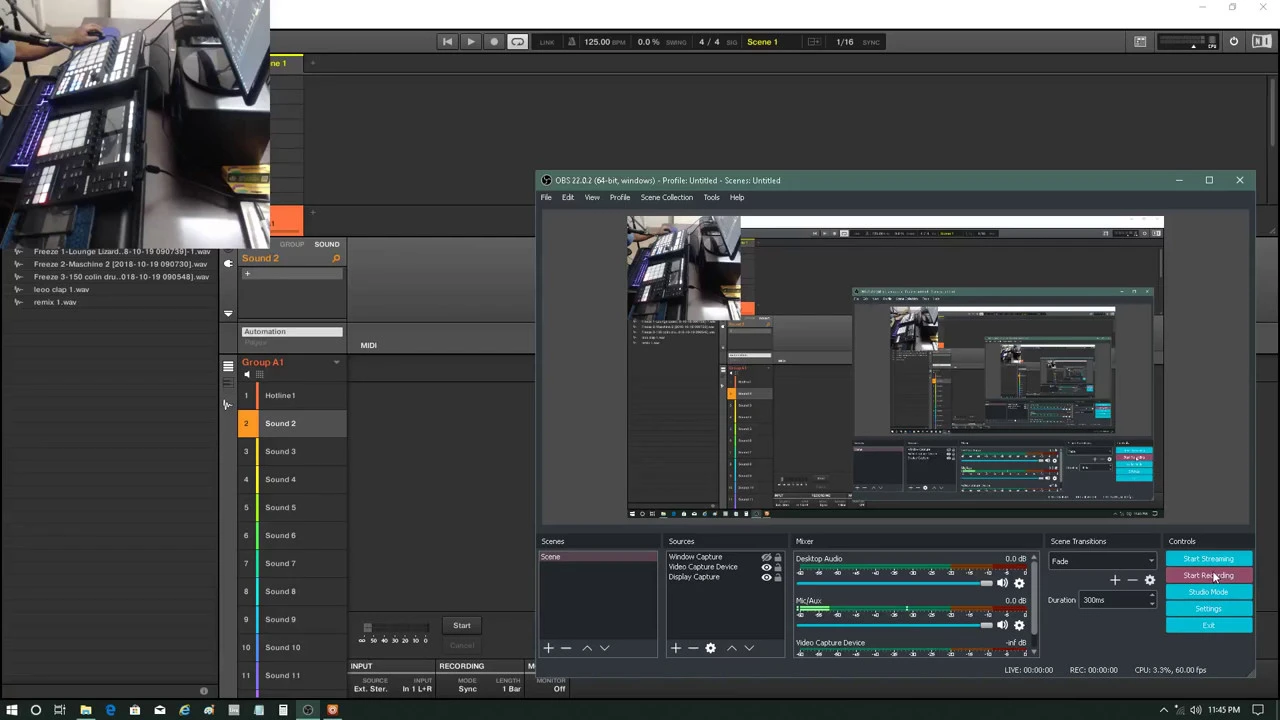Expand the arrow below the Sound 2 icon
This screenshot has width=1280, height=720.
click(228, 313)
